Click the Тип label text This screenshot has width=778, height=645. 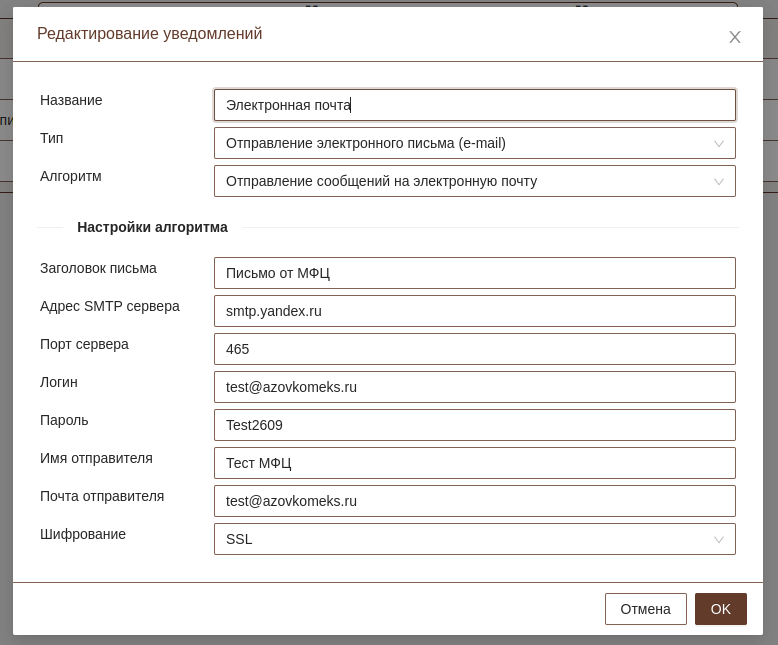51,138
